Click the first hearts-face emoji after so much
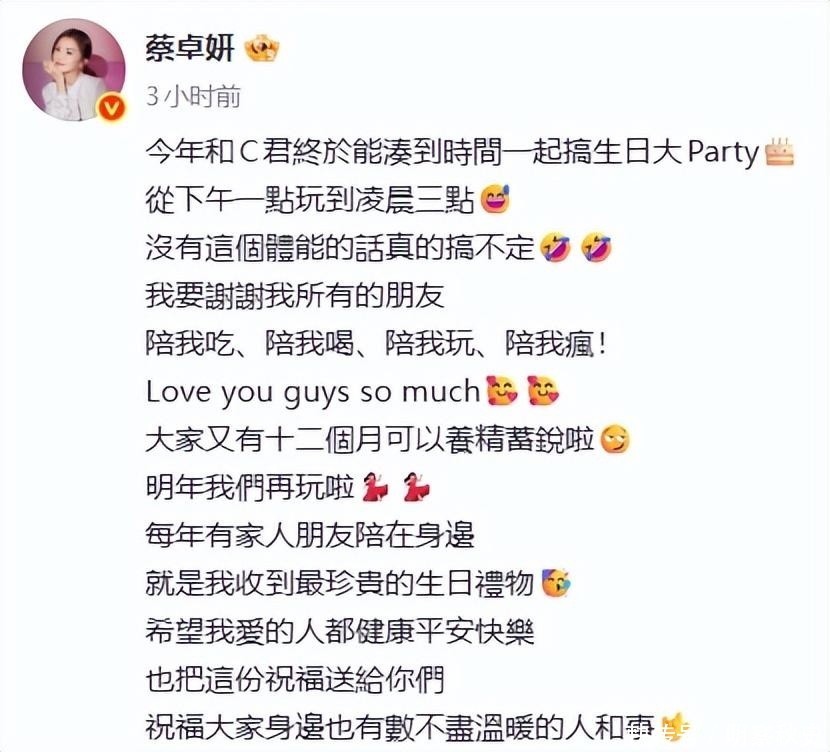This screenshot has height=752, width=830. coord(502,391)
